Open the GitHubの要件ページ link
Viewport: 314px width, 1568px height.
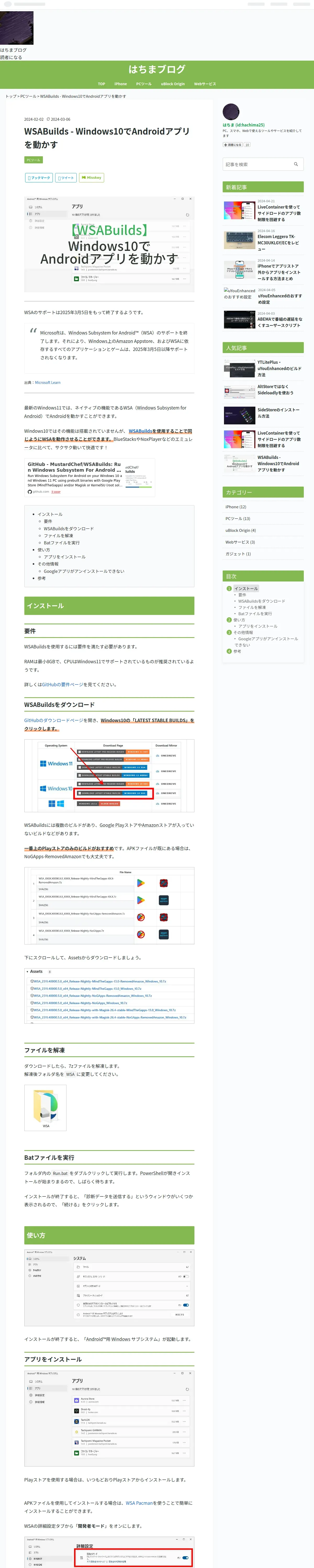pos(63,685)
